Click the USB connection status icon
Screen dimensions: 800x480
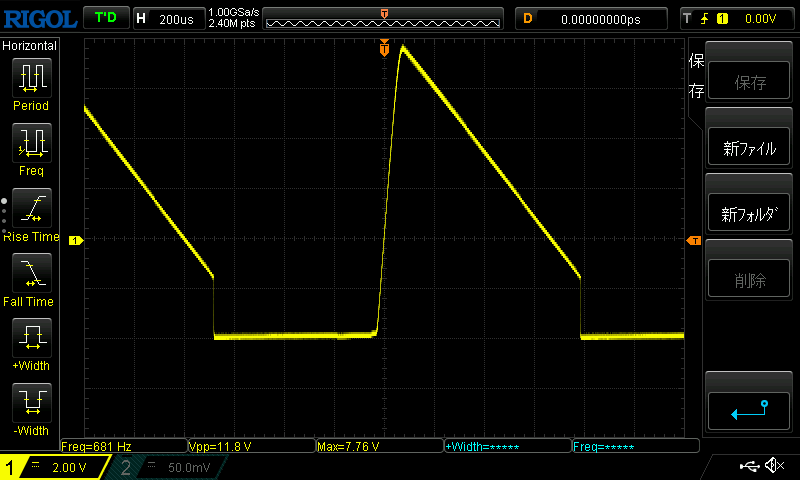point(749,466)
